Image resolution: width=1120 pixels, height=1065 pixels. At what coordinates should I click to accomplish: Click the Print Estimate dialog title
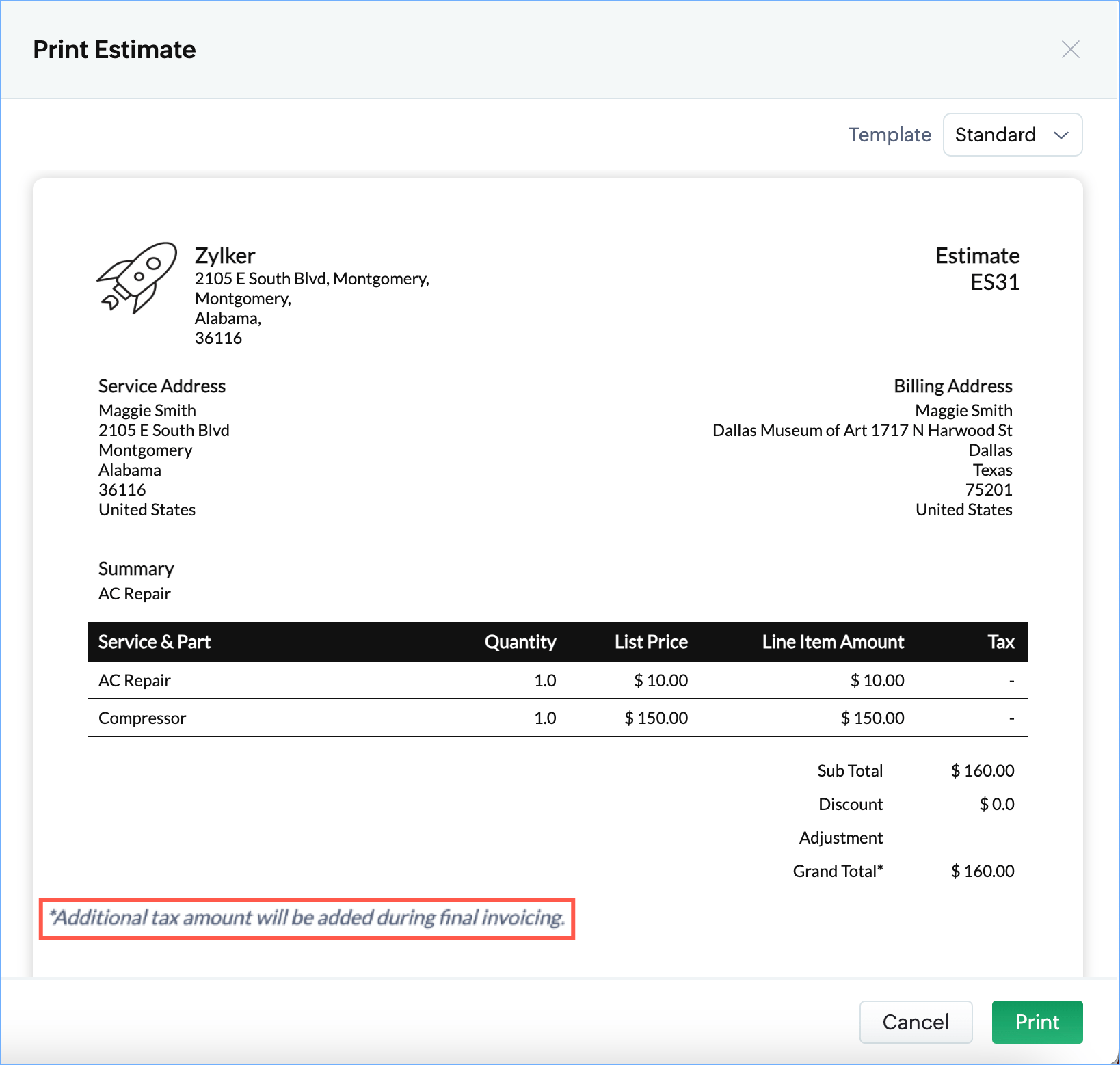click(114, 50)
